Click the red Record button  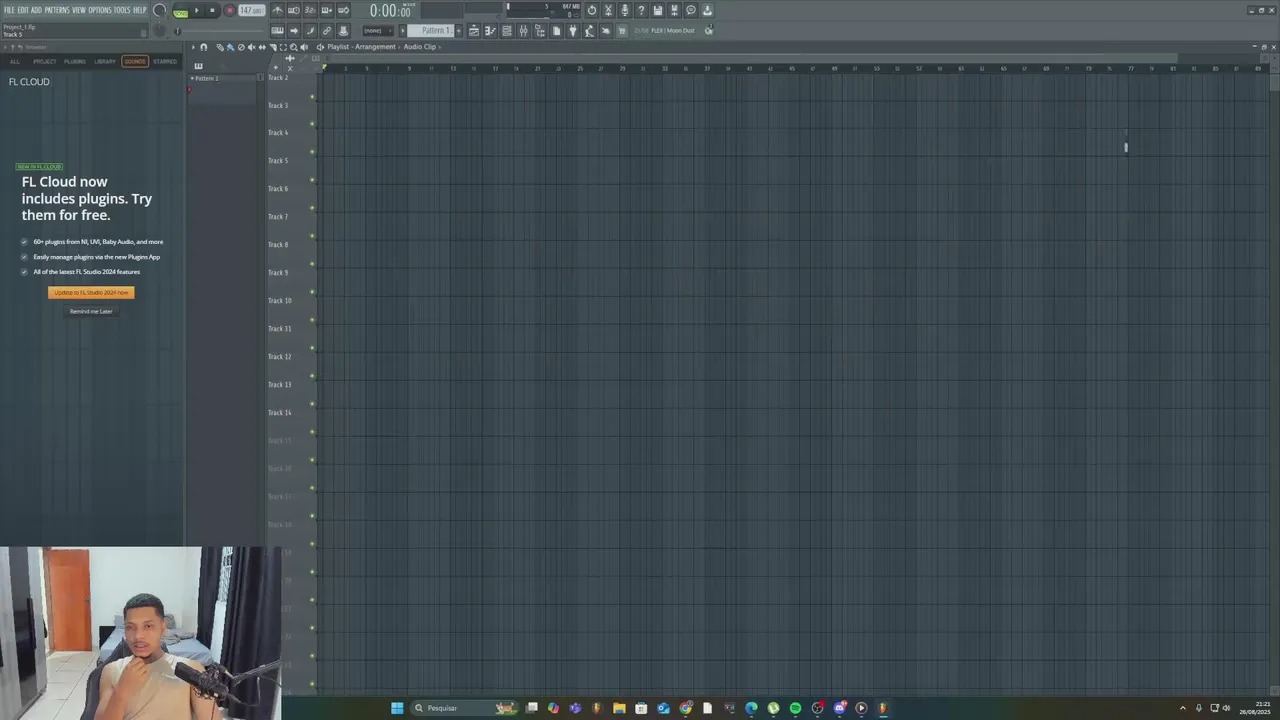coord(229,10)
